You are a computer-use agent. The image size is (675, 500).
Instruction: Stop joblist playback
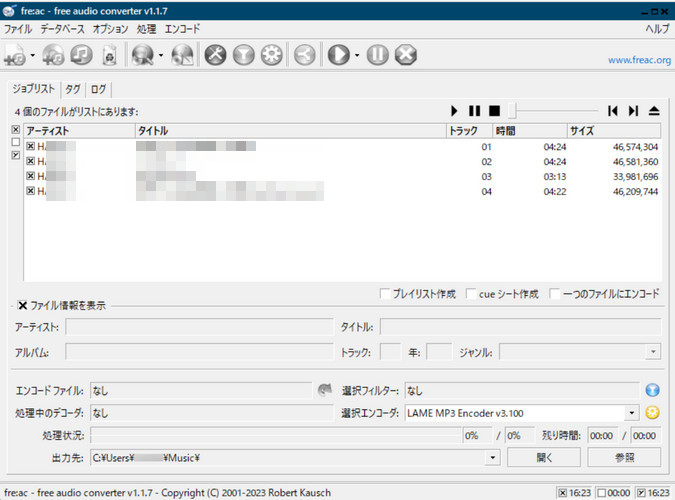pyautogui.click(x=495, y=111)
